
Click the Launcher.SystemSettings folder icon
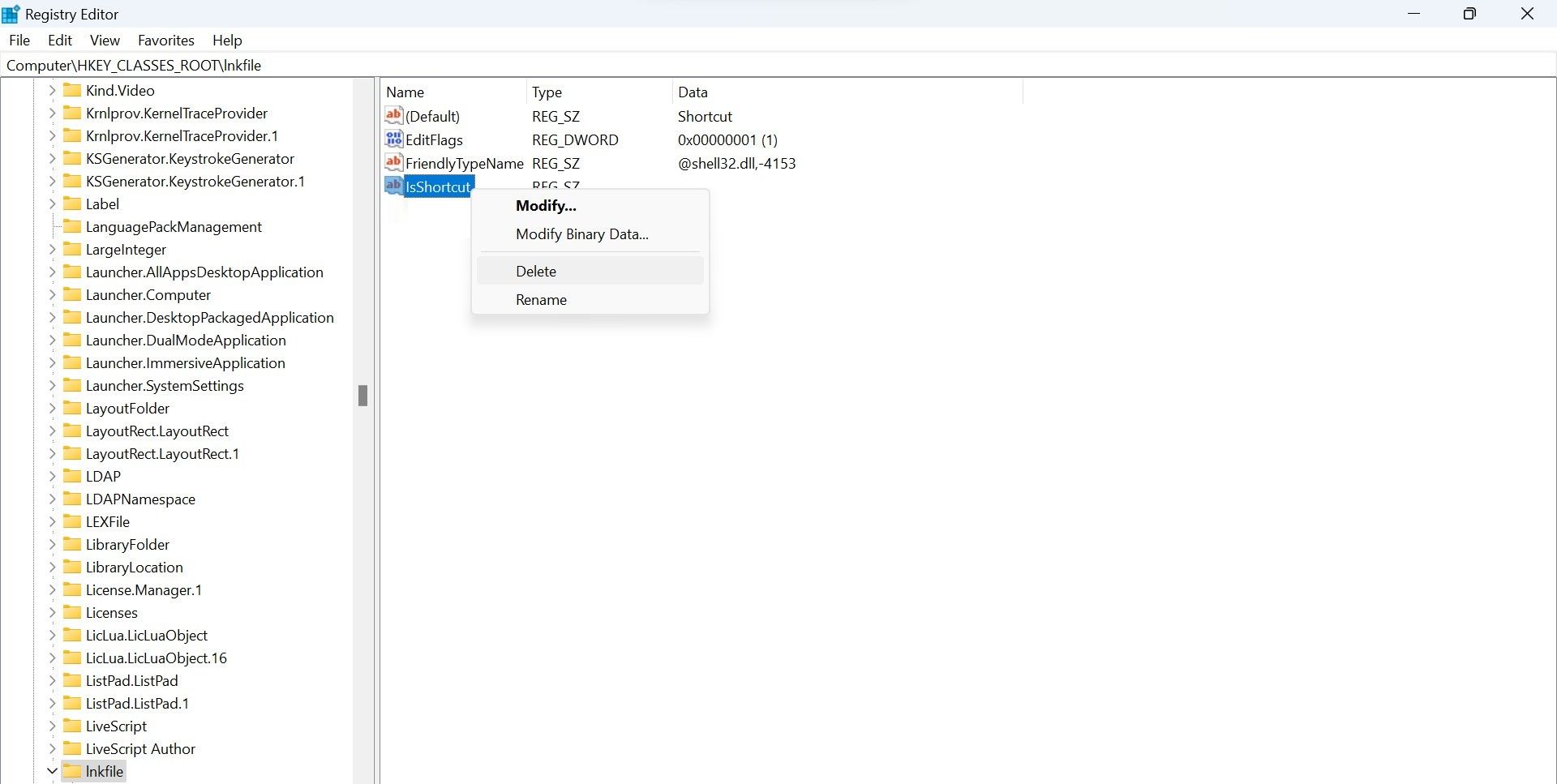click(x=72, y=385)
